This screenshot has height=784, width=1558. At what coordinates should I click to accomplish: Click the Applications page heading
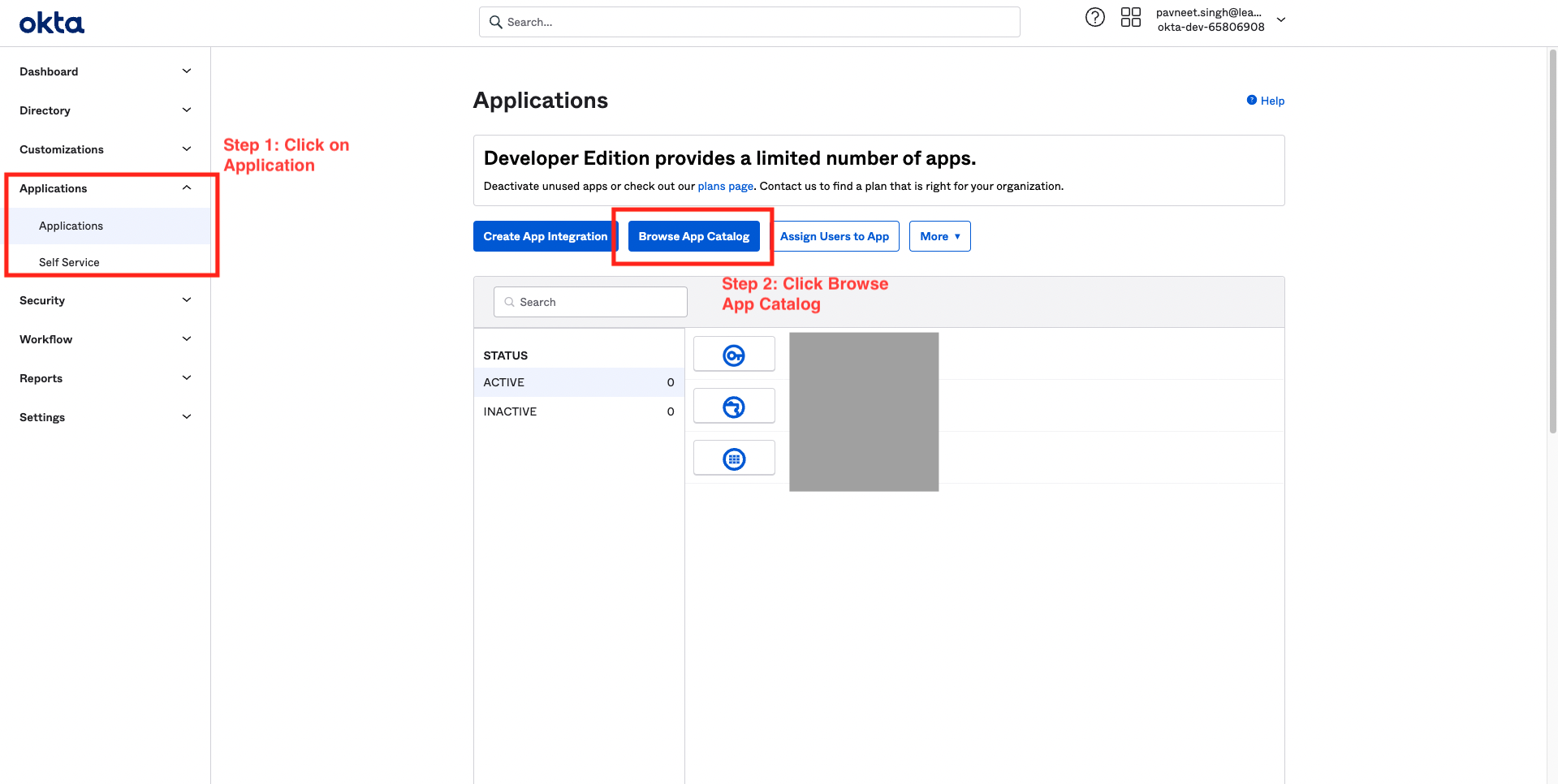(x=541, y=101)
